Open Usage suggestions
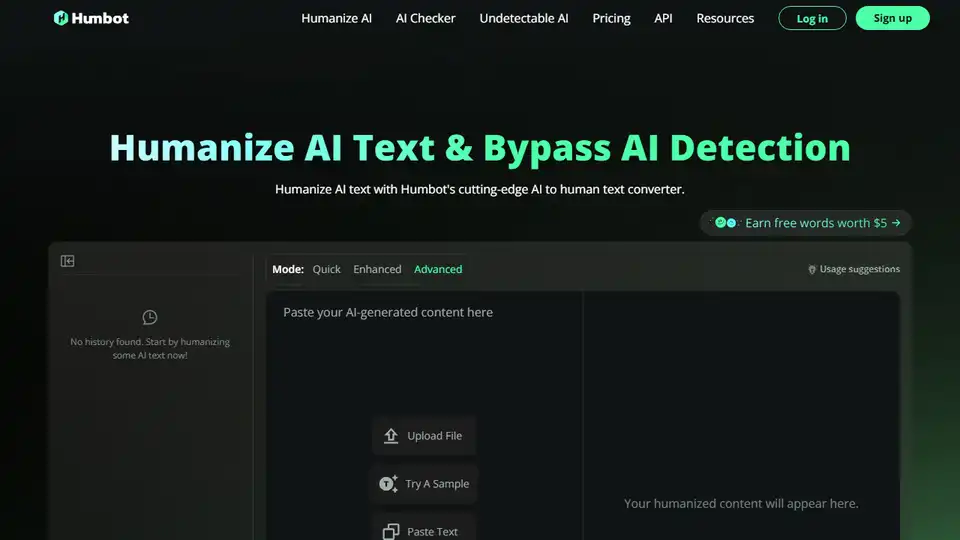Viewport: 960px width, 540px height. pyautogui.click(x=854, y=269)
